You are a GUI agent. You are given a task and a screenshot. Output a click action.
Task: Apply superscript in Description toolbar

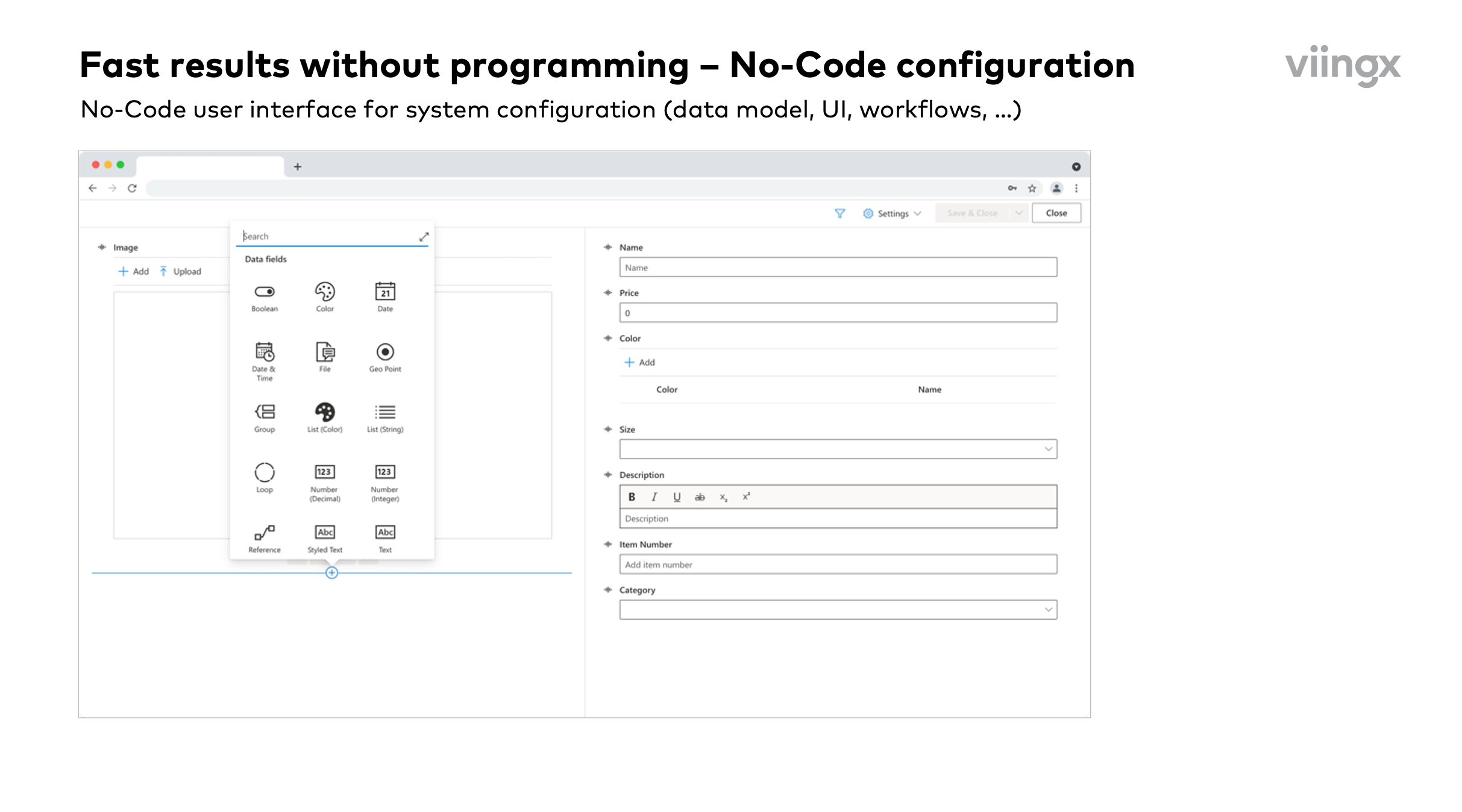point(746,496)
